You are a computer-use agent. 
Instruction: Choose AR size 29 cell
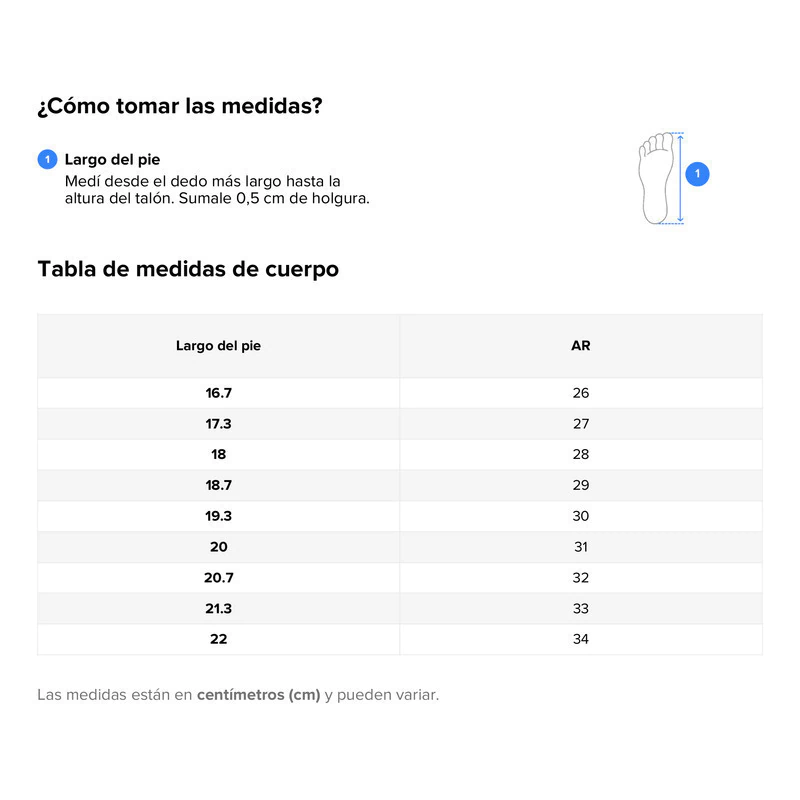tap(581, 485)
